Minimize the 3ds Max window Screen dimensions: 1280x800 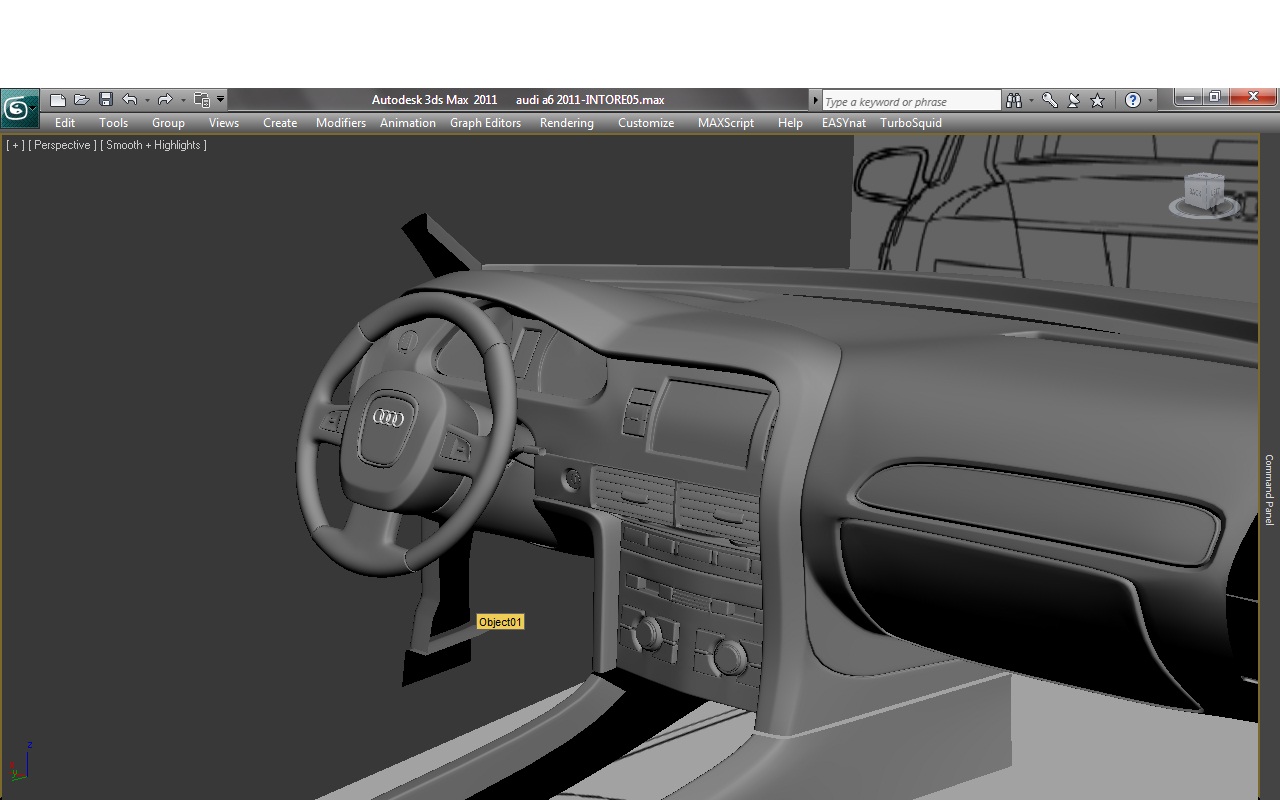coord(1188,98)
